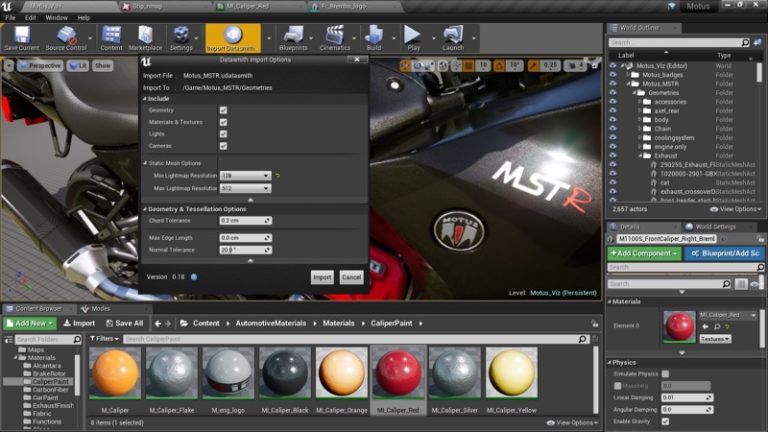Open the Min Lightmap Resolution dropdown
Image resolution: width=768 pixels, height=432 pixels.
[x=245, y=175]
